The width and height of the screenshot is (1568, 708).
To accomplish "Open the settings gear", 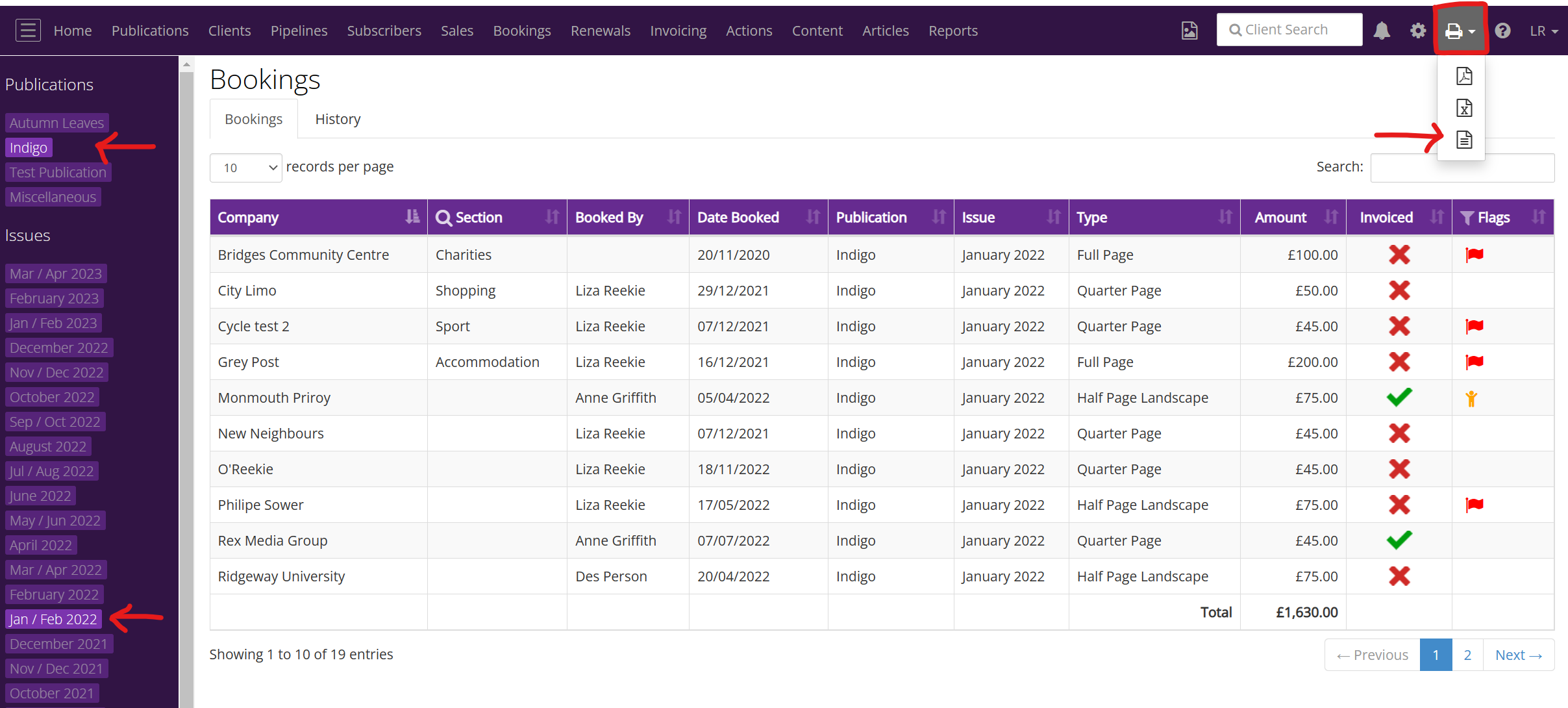I will click(x=1418, y=31).
